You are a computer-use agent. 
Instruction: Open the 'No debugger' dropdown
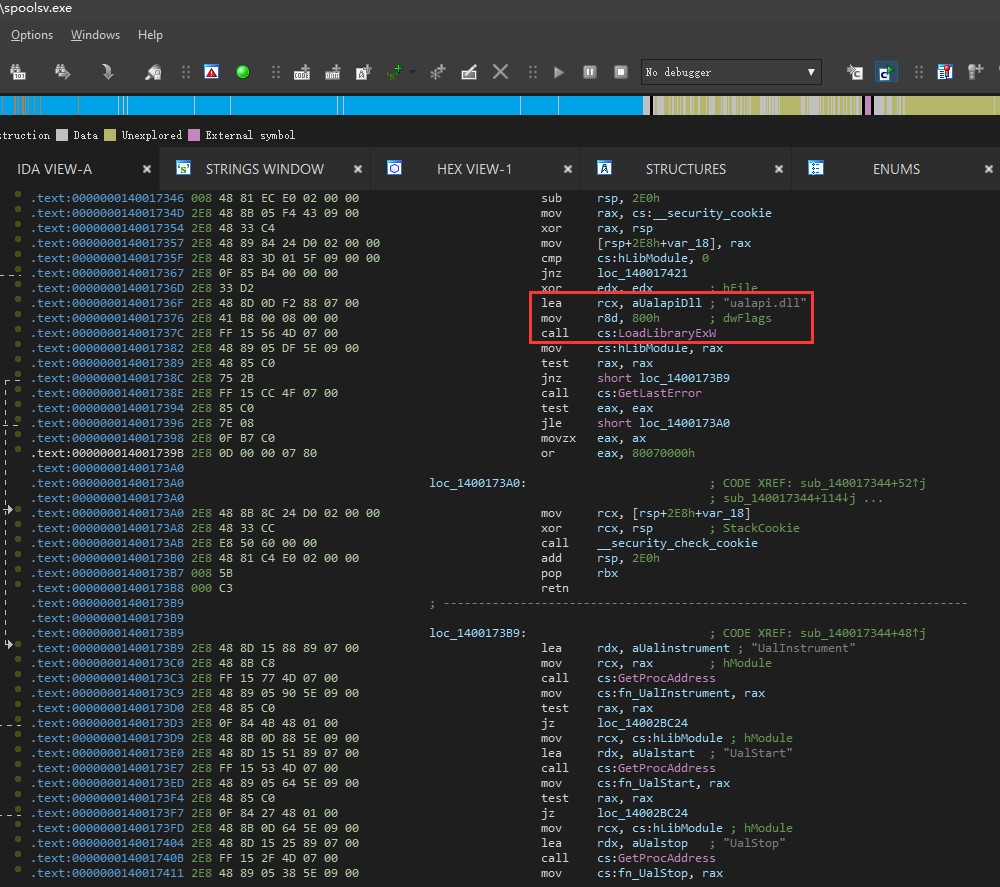(731, 72)
